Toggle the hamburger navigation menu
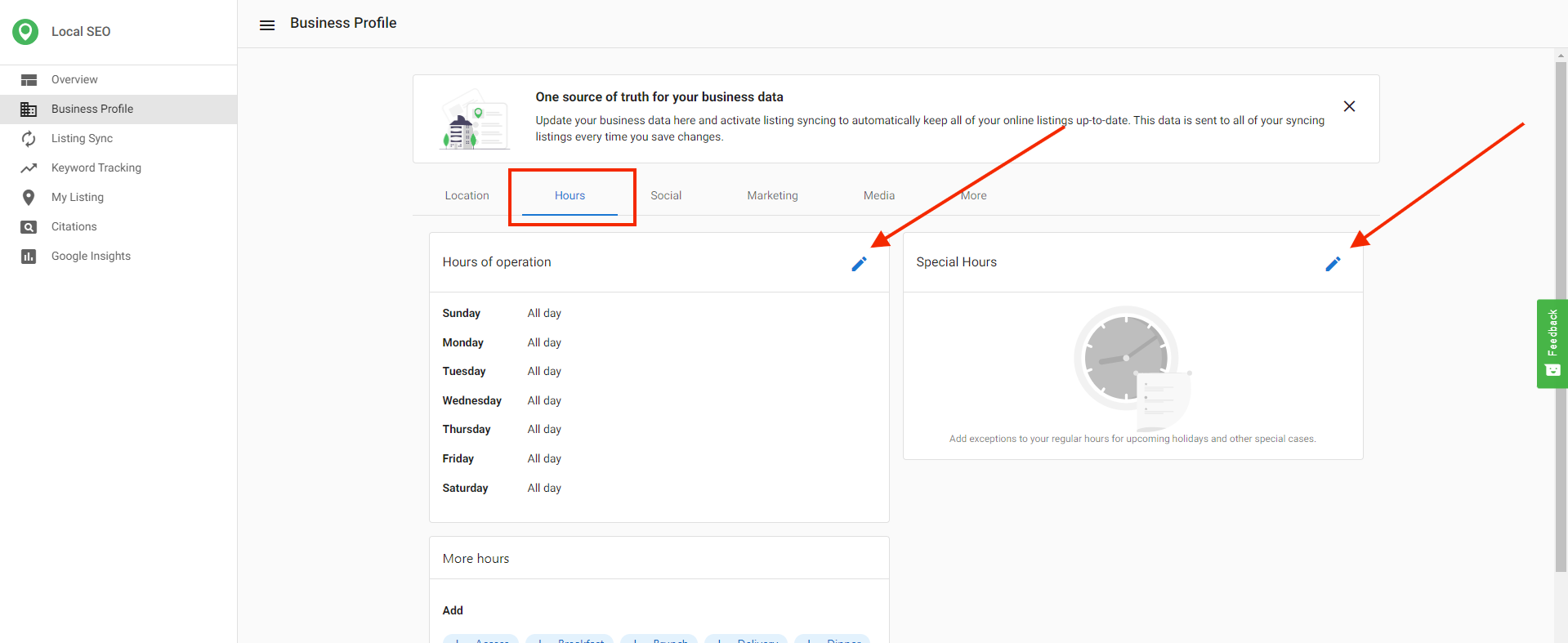Screen dimensions: 1568x643 [267, 25]
